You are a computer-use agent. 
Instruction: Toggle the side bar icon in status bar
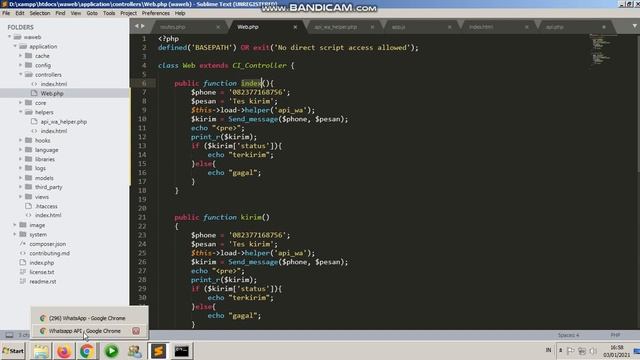[9, 335]
